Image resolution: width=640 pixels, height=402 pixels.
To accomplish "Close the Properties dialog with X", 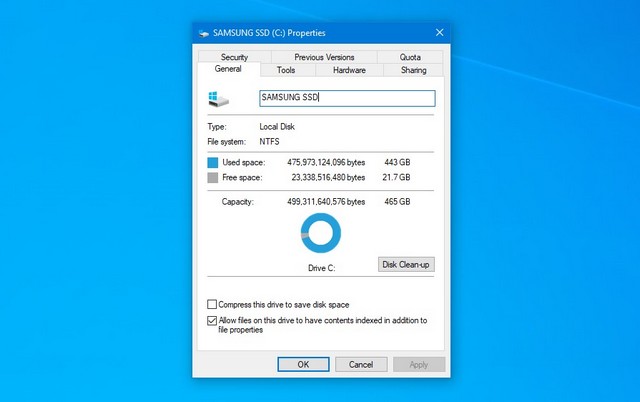I will click(x=440, y=33).
